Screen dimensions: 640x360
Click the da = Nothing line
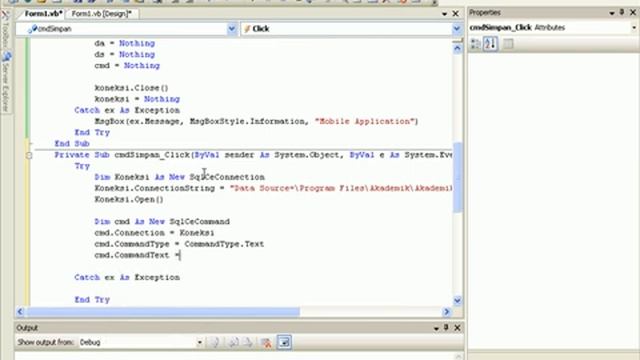tap(124, 43)
